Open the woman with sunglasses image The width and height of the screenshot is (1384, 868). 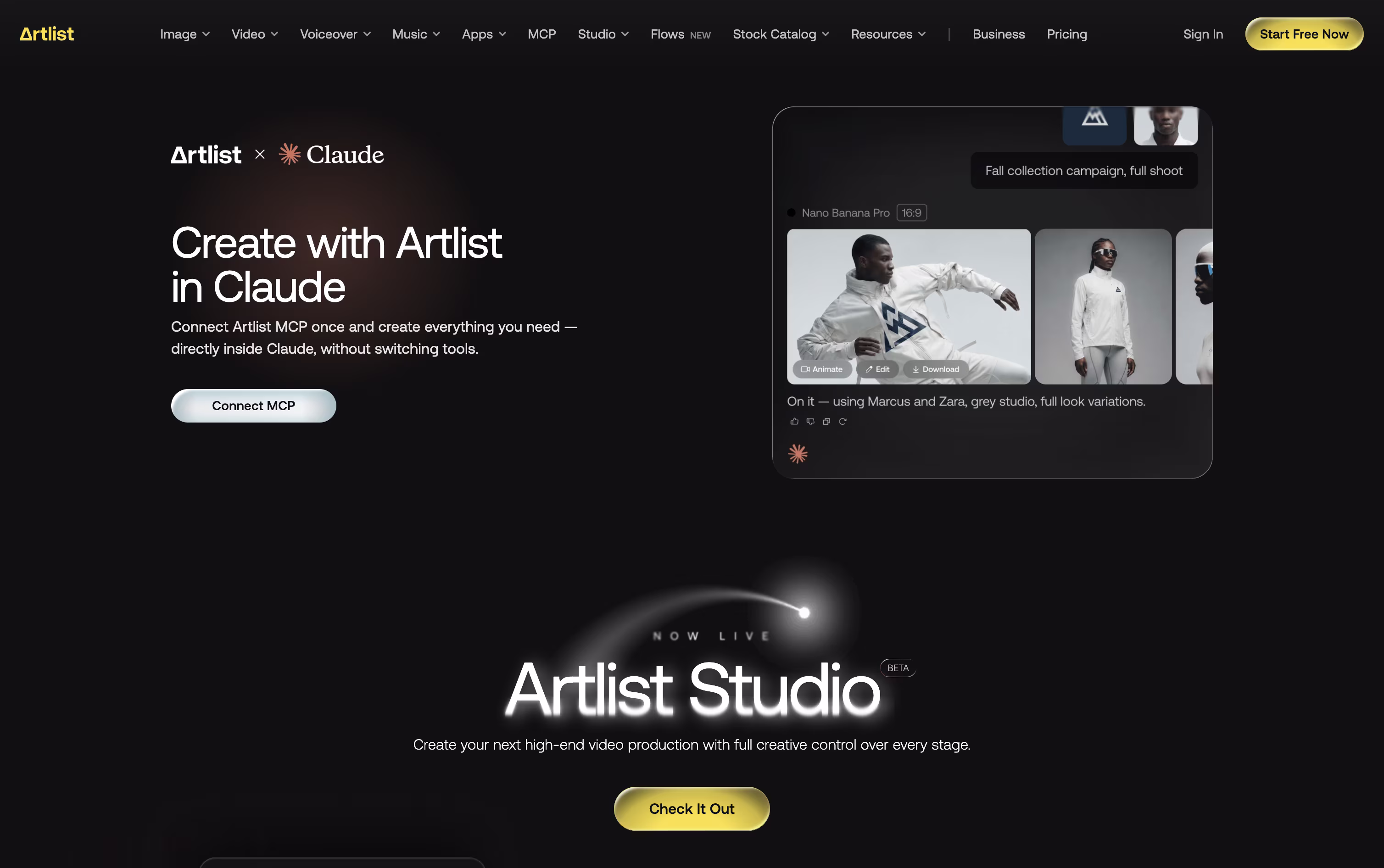1103,306
